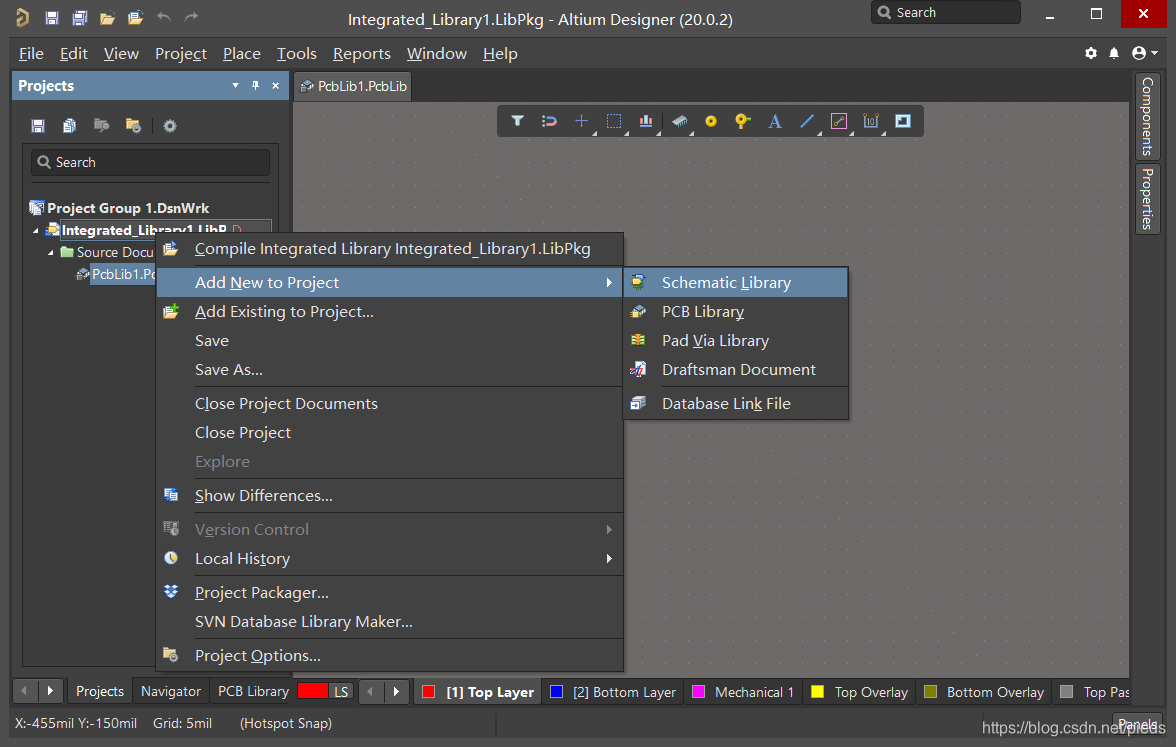Toggle the LS layer set button
Image resolution: width=1176 pixels, height=747 pixels.
click(341, 691)
